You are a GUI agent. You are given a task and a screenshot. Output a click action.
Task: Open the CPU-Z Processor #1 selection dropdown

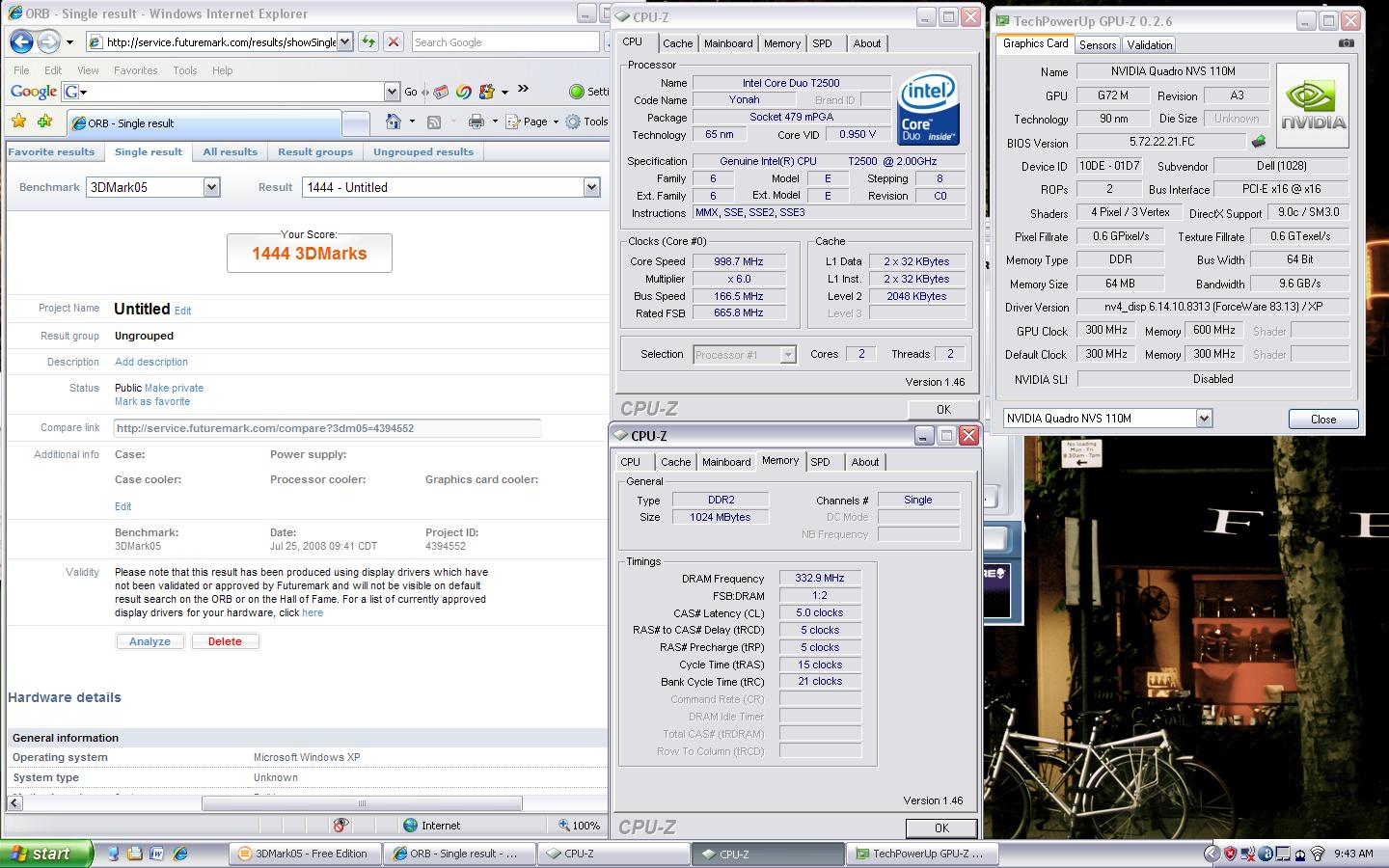click(788, 354)
